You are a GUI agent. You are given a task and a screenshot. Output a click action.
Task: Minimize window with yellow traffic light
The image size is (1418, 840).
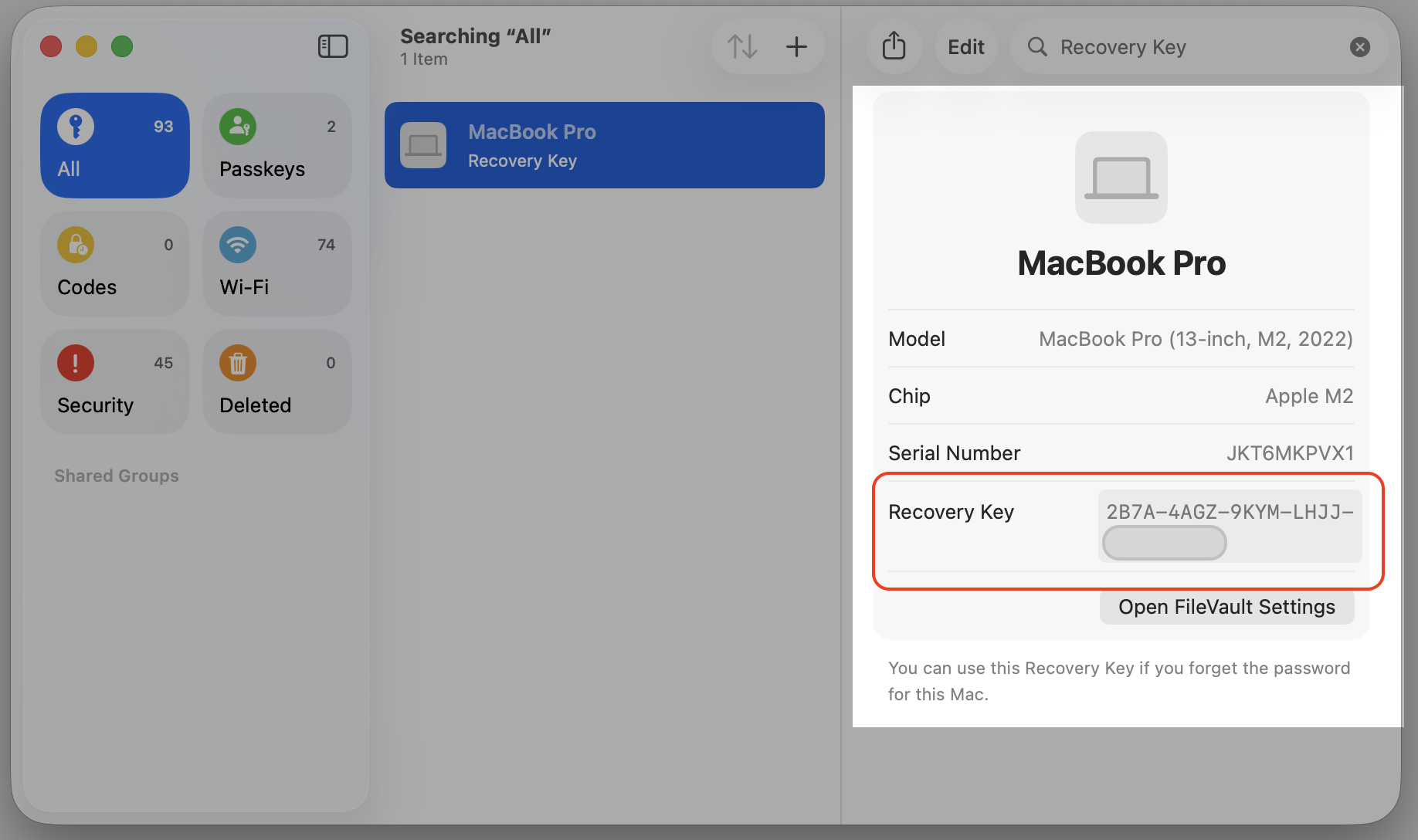coord(87,46)
